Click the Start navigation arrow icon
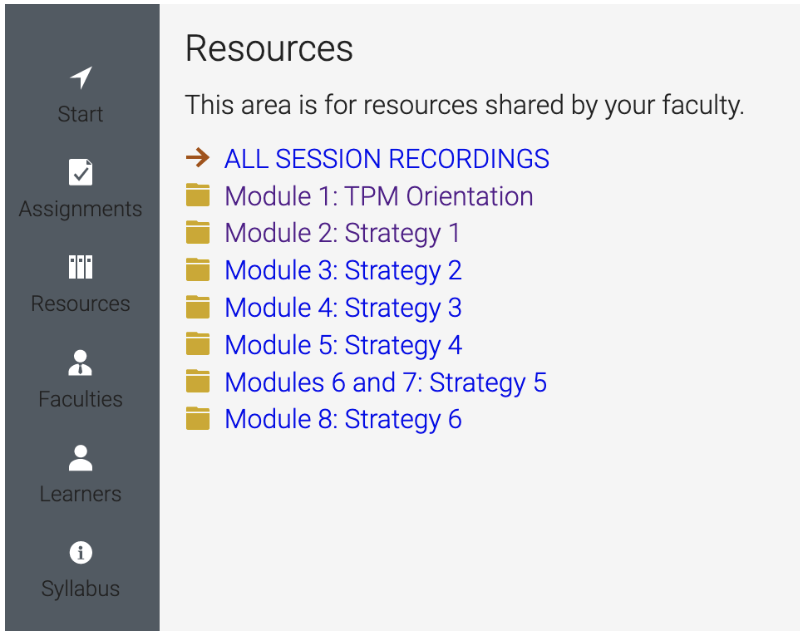 (81, 78)
